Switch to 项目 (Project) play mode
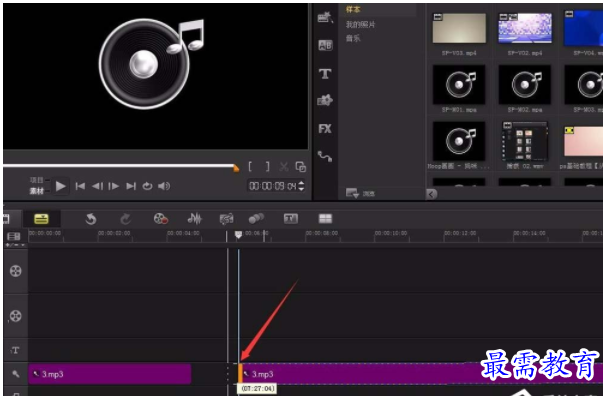Image resolution: width=605 pixels, height=396 pixels. [x=37, y=180]
